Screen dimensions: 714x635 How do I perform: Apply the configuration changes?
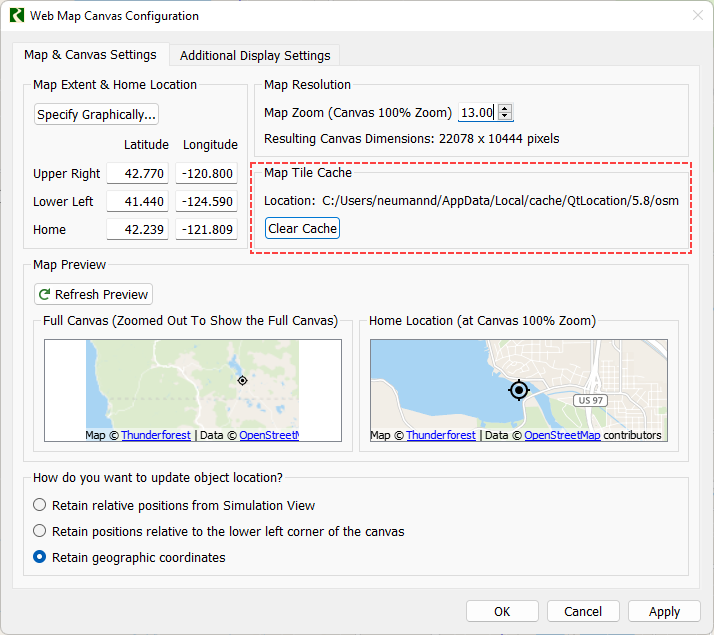[664, 611]
